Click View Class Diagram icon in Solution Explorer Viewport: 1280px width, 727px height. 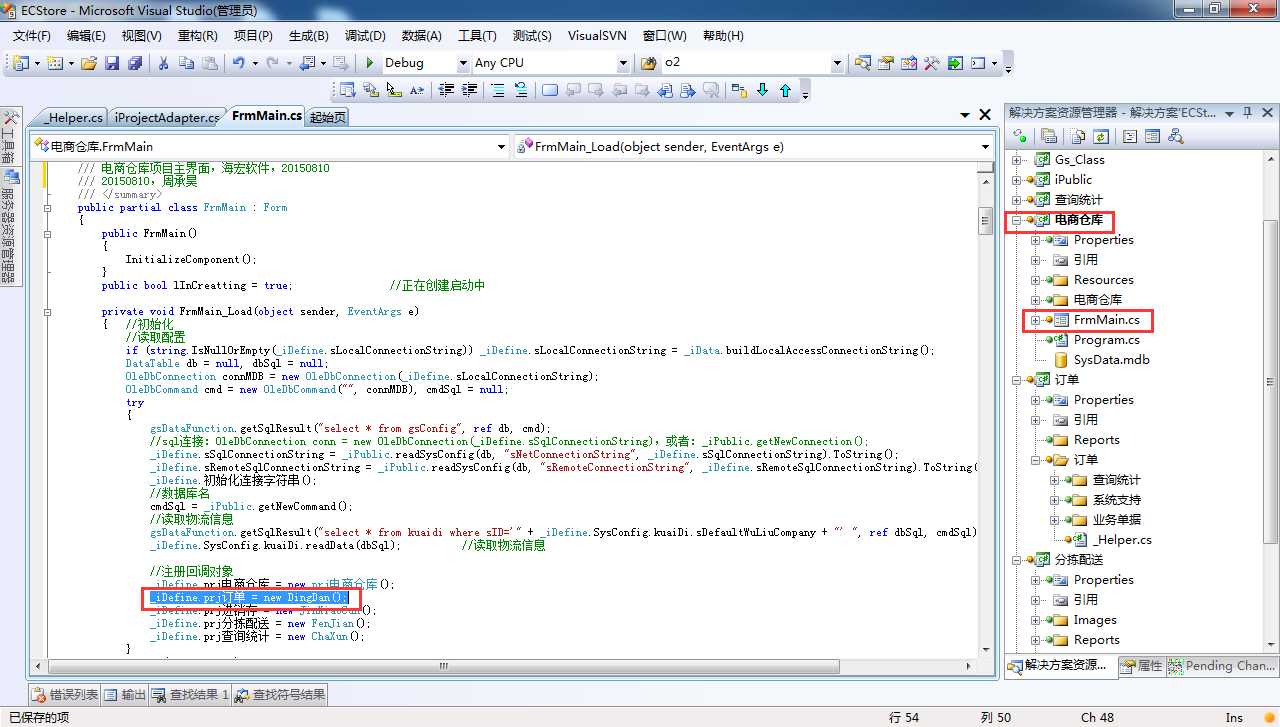1176,136
